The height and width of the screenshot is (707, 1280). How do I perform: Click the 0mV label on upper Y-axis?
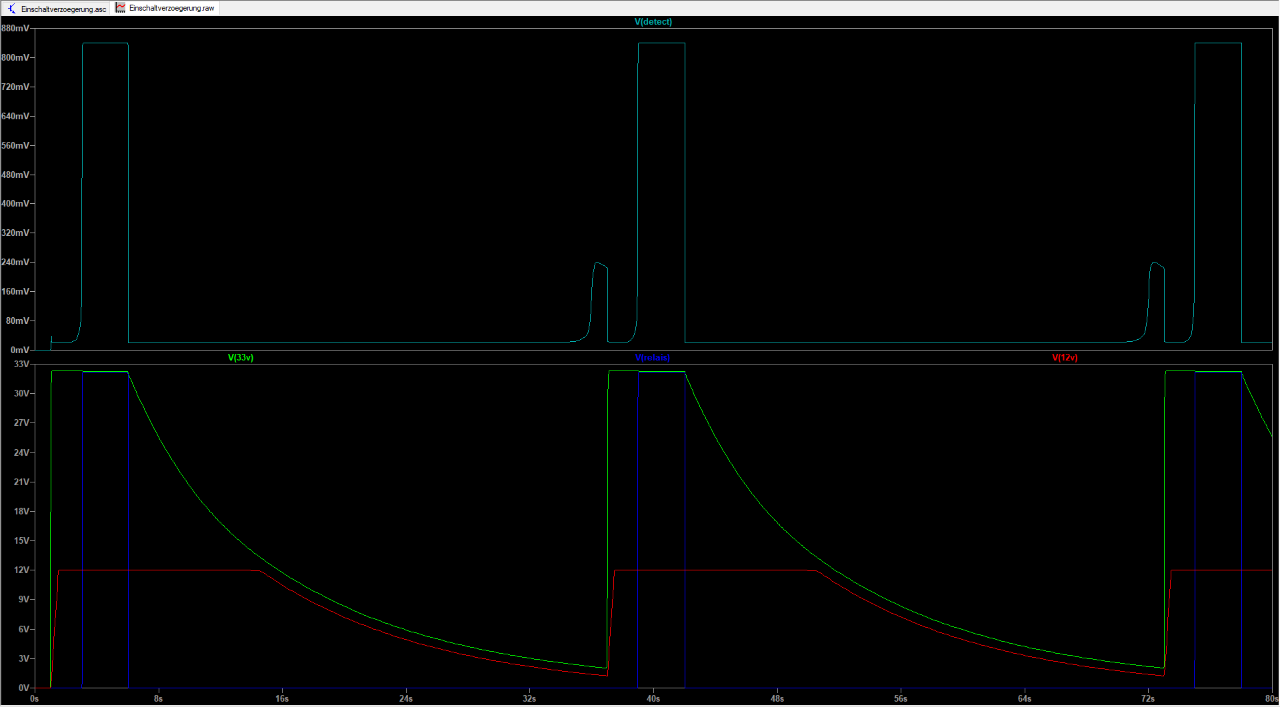(20, 350)
